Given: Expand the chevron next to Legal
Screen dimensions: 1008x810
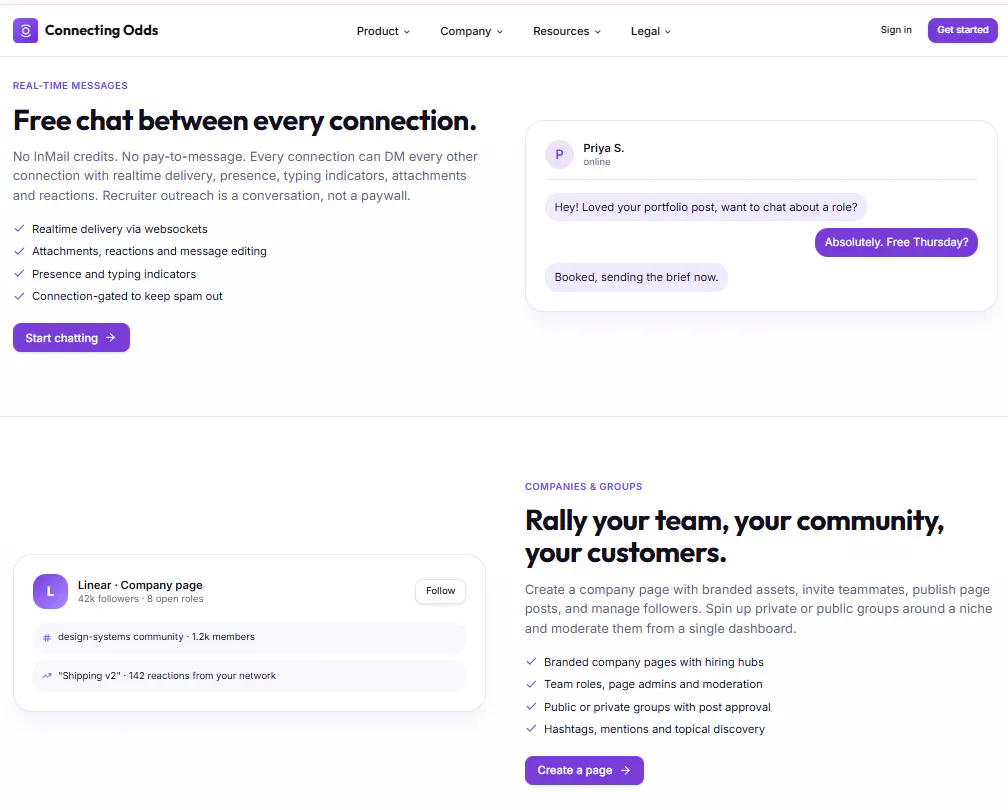Looking at the screenshot, I should [667, 32].
